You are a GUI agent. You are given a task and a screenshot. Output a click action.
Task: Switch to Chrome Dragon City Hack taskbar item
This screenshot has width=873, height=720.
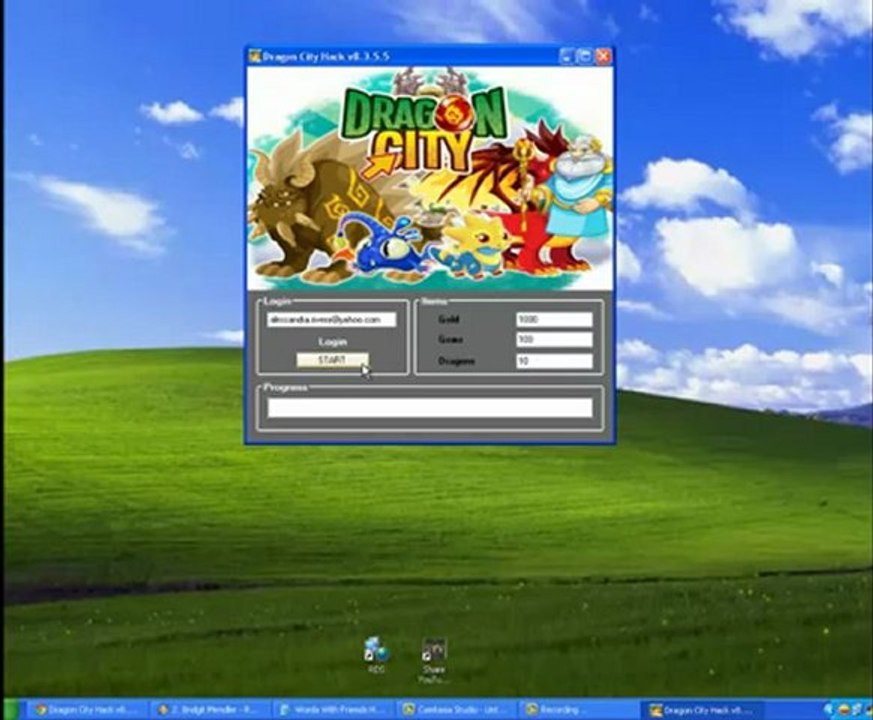click(85, 710)
